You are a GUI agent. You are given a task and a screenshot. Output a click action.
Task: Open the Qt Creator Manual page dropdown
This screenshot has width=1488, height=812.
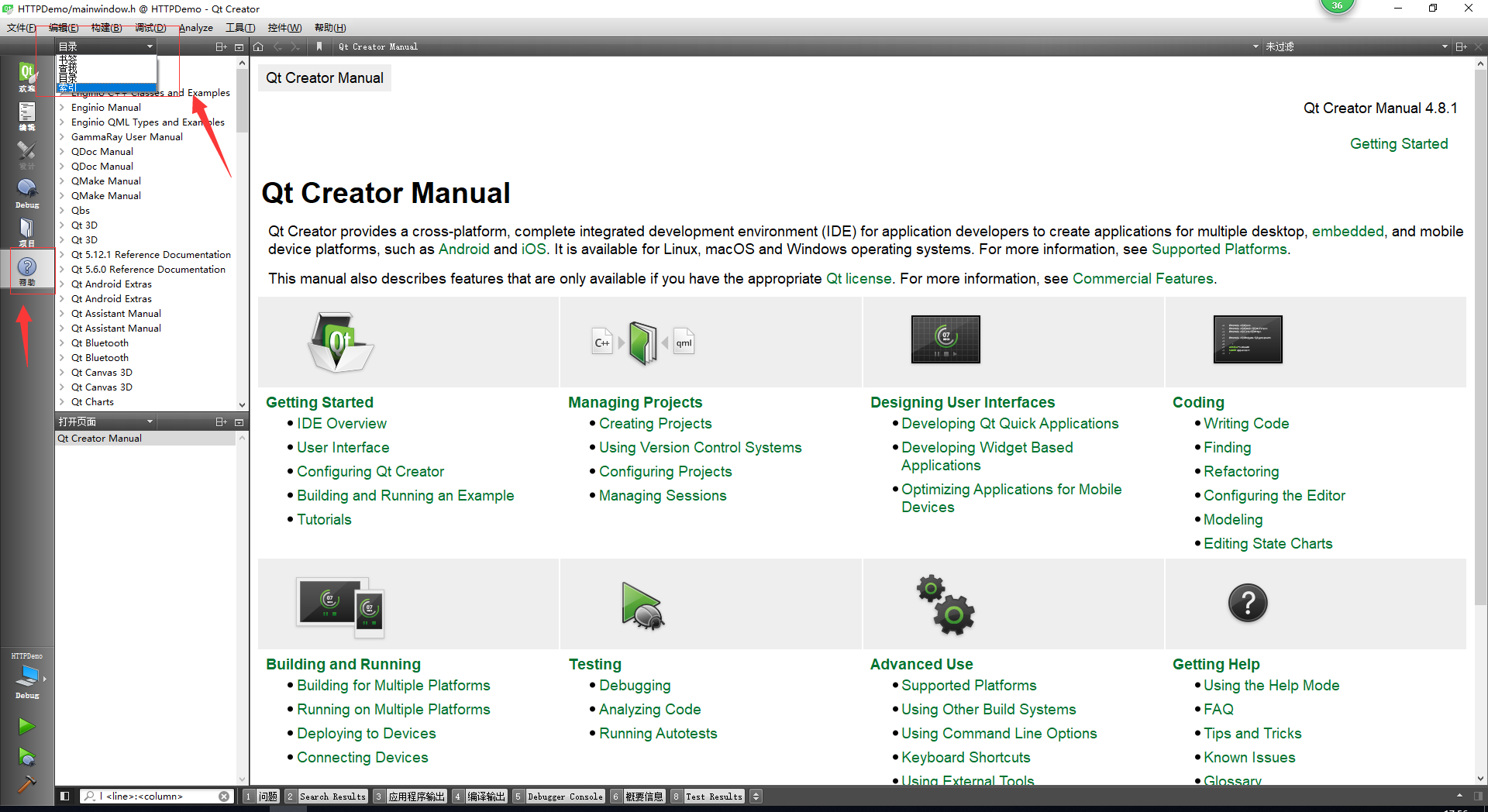click(798, 46)
